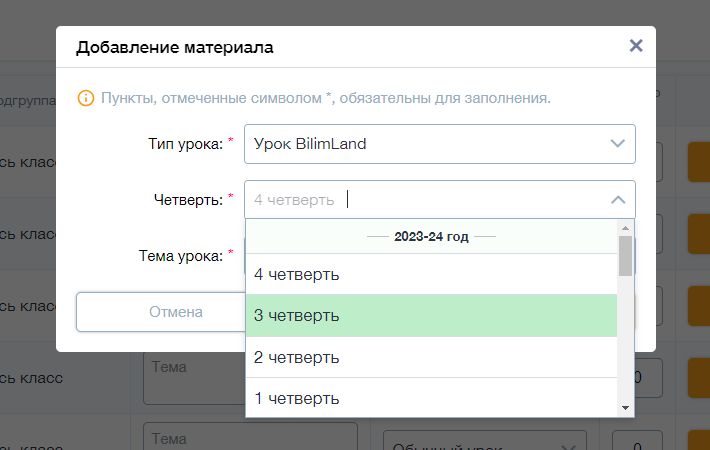Click the orange info icon
This screenshot has width=710, height=450.
[86, 98]
